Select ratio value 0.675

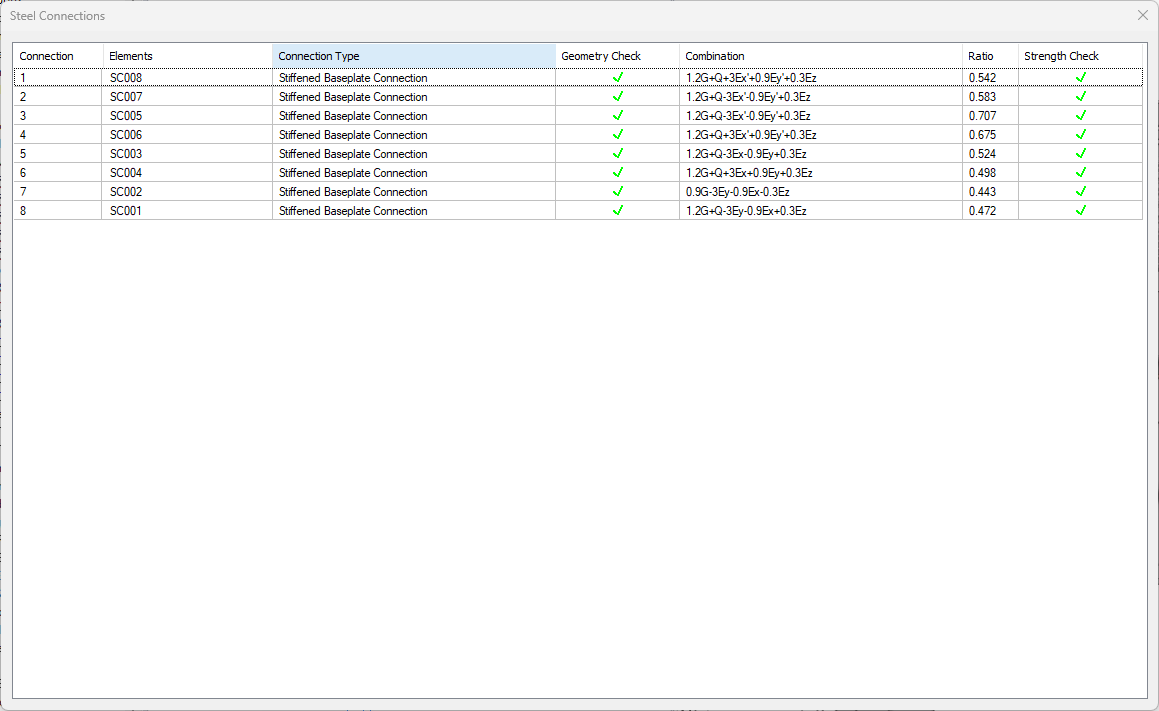pos(990,135)
